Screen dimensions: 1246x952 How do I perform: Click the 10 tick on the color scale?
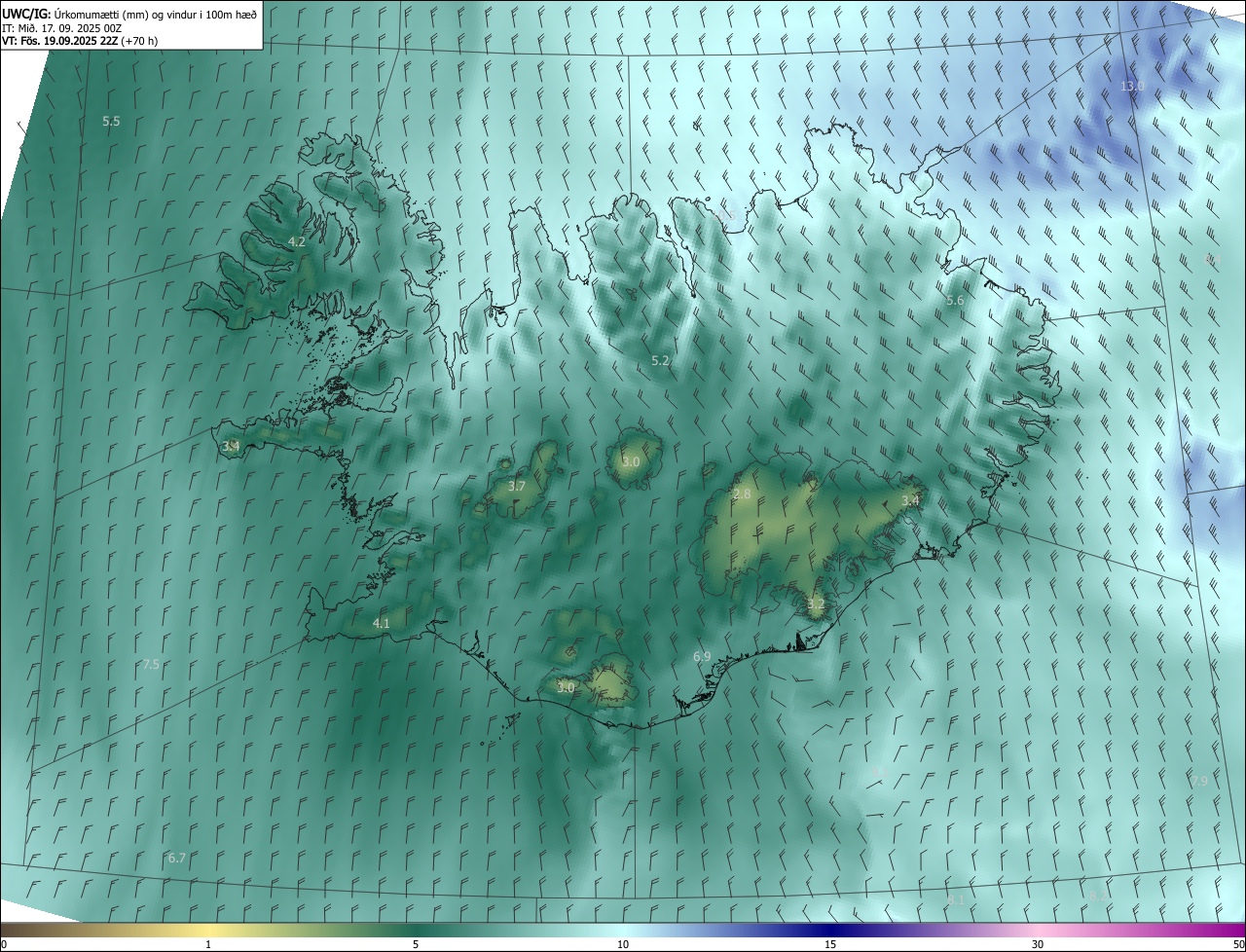click(623, 944)
